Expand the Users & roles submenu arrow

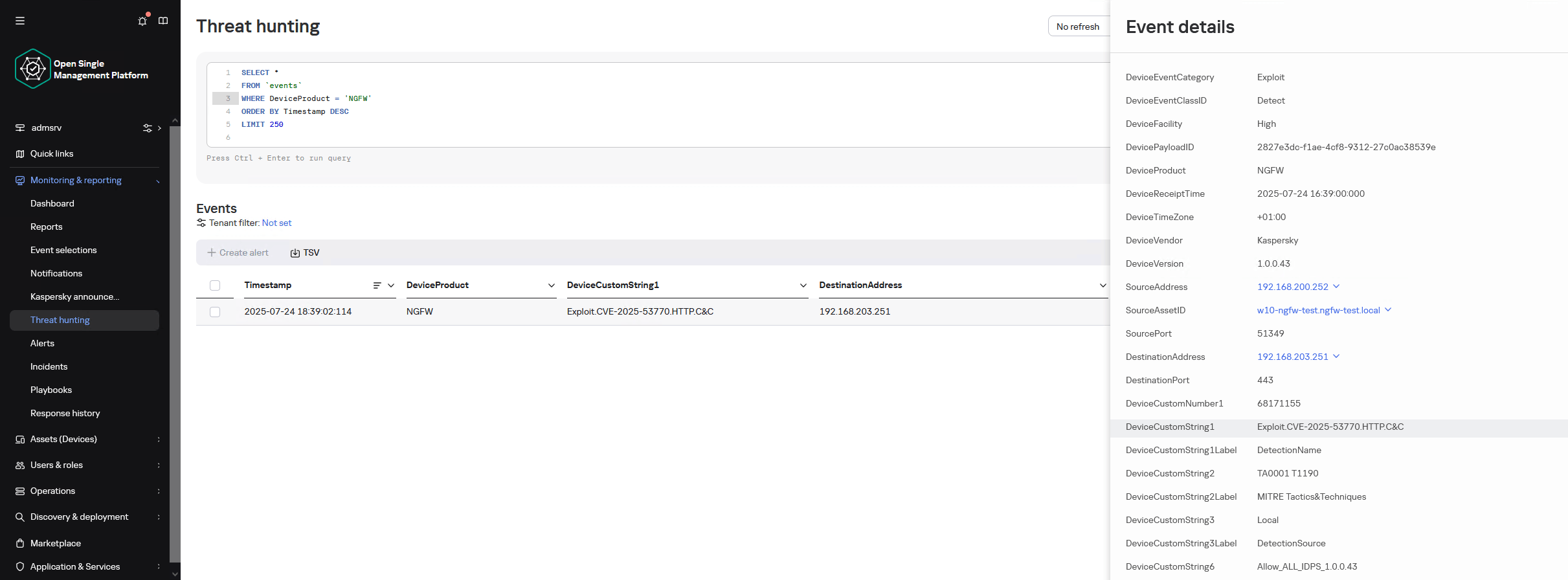[x=159, y=465]
